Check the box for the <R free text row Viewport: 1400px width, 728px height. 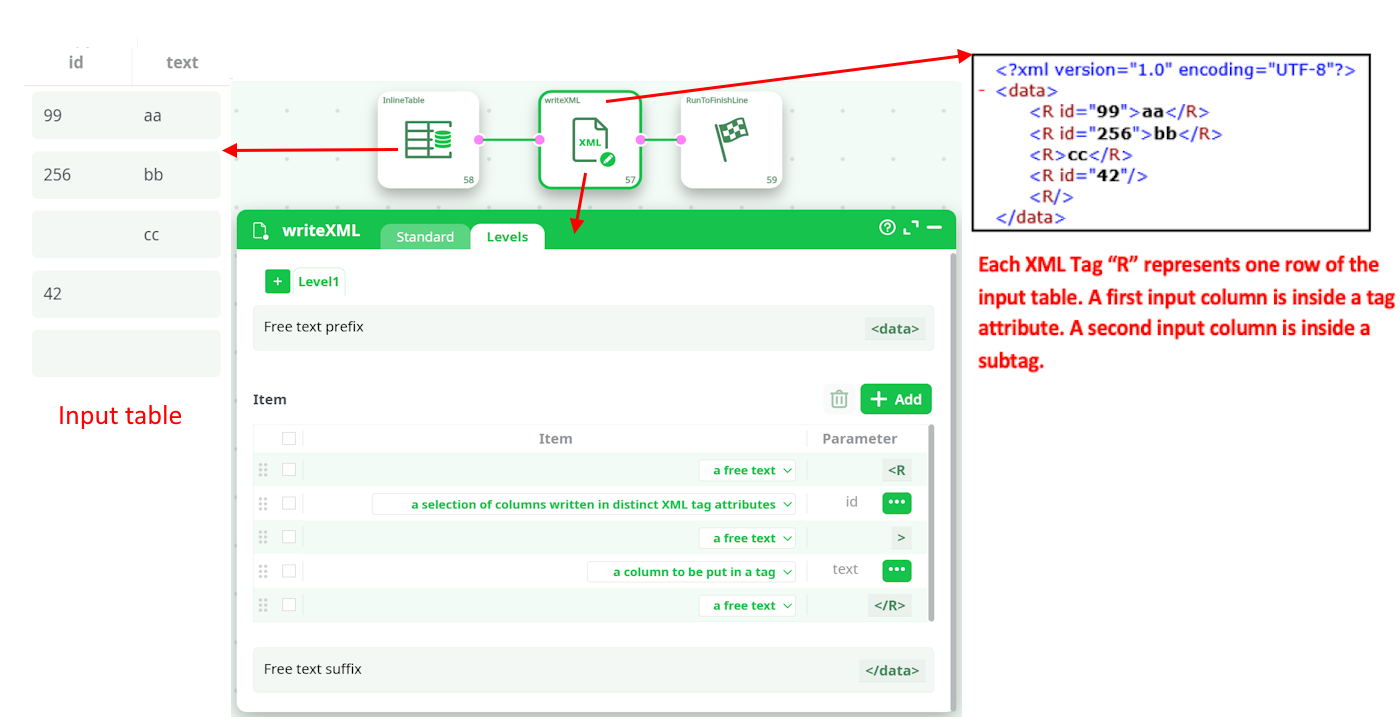point(289,470)
